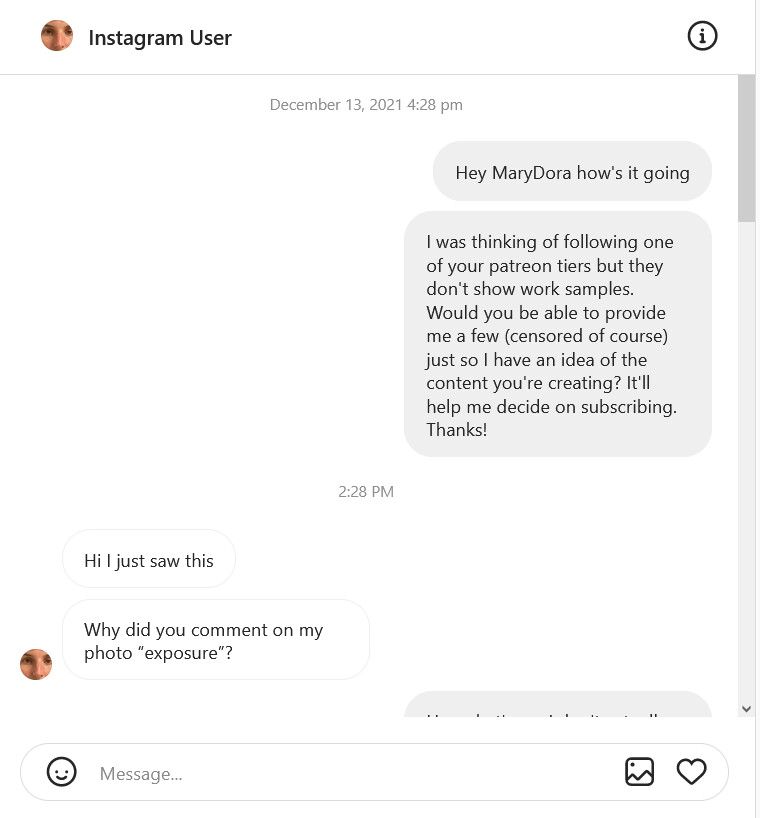760x818 pixels.
Task: Click the sender avatar beside received messages
Action: point(36,664)
